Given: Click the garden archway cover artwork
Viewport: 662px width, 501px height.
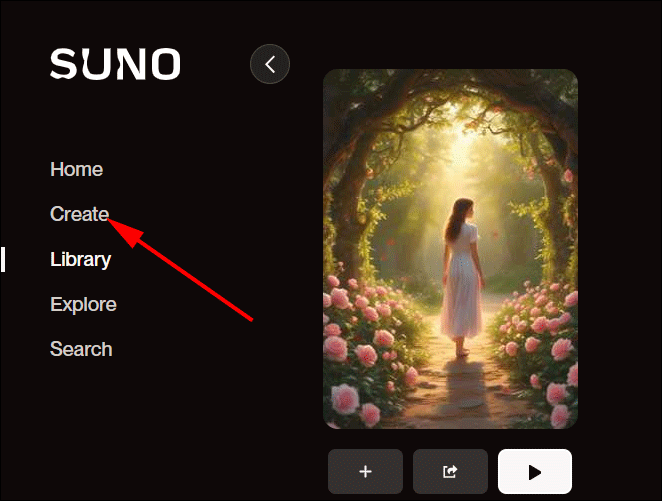Looking at the screenshot, I should pos(450,249).
